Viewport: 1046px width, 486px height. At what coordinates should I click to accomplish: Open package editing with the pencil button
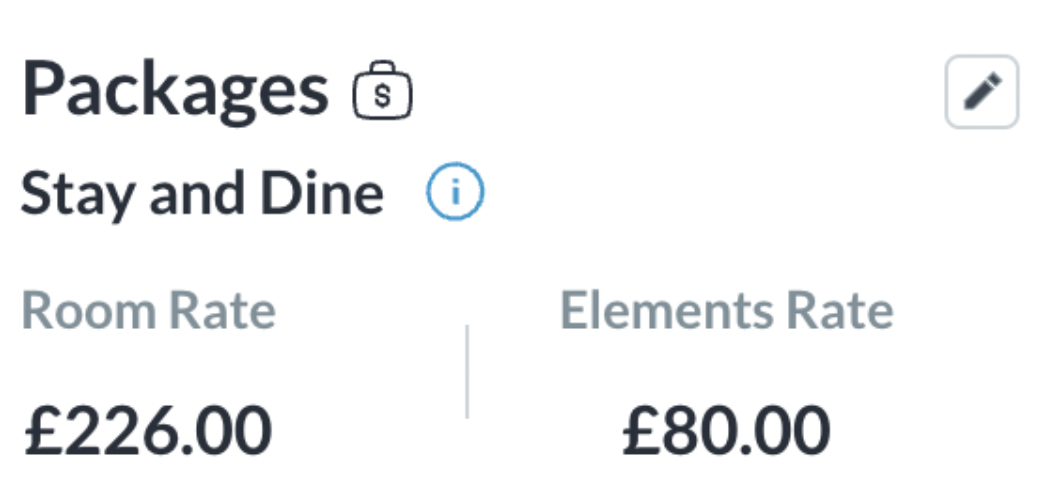(981, 93)
